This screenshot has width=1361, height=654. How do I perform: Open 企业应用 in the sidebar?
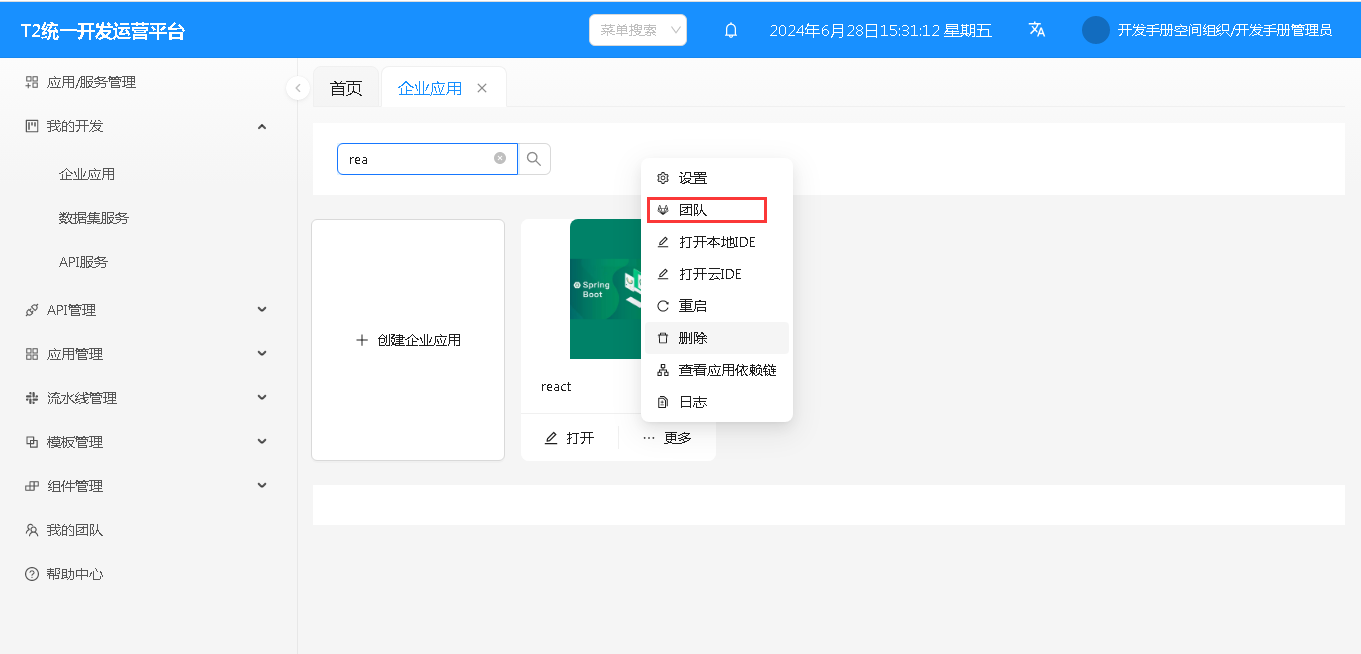coord(87,174)
